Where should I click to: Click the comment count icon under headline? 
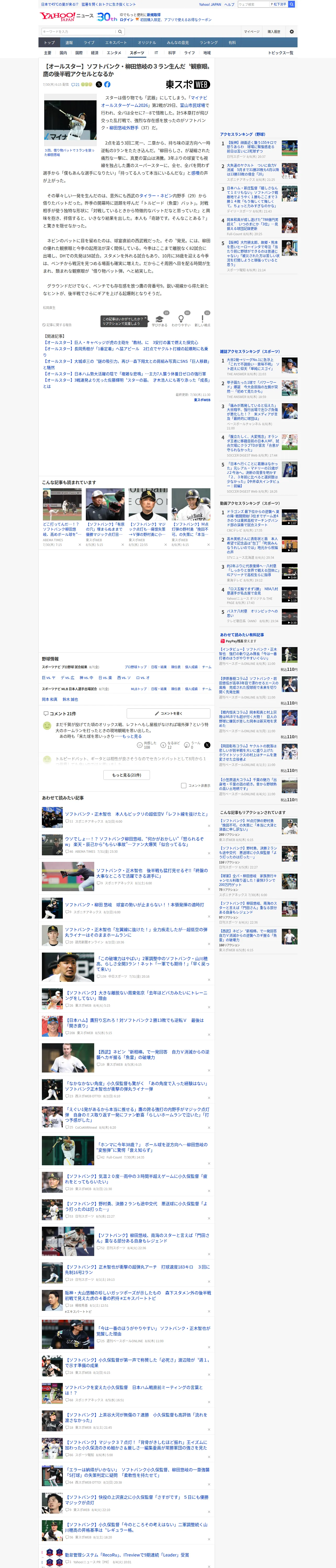tap(76, 85)
